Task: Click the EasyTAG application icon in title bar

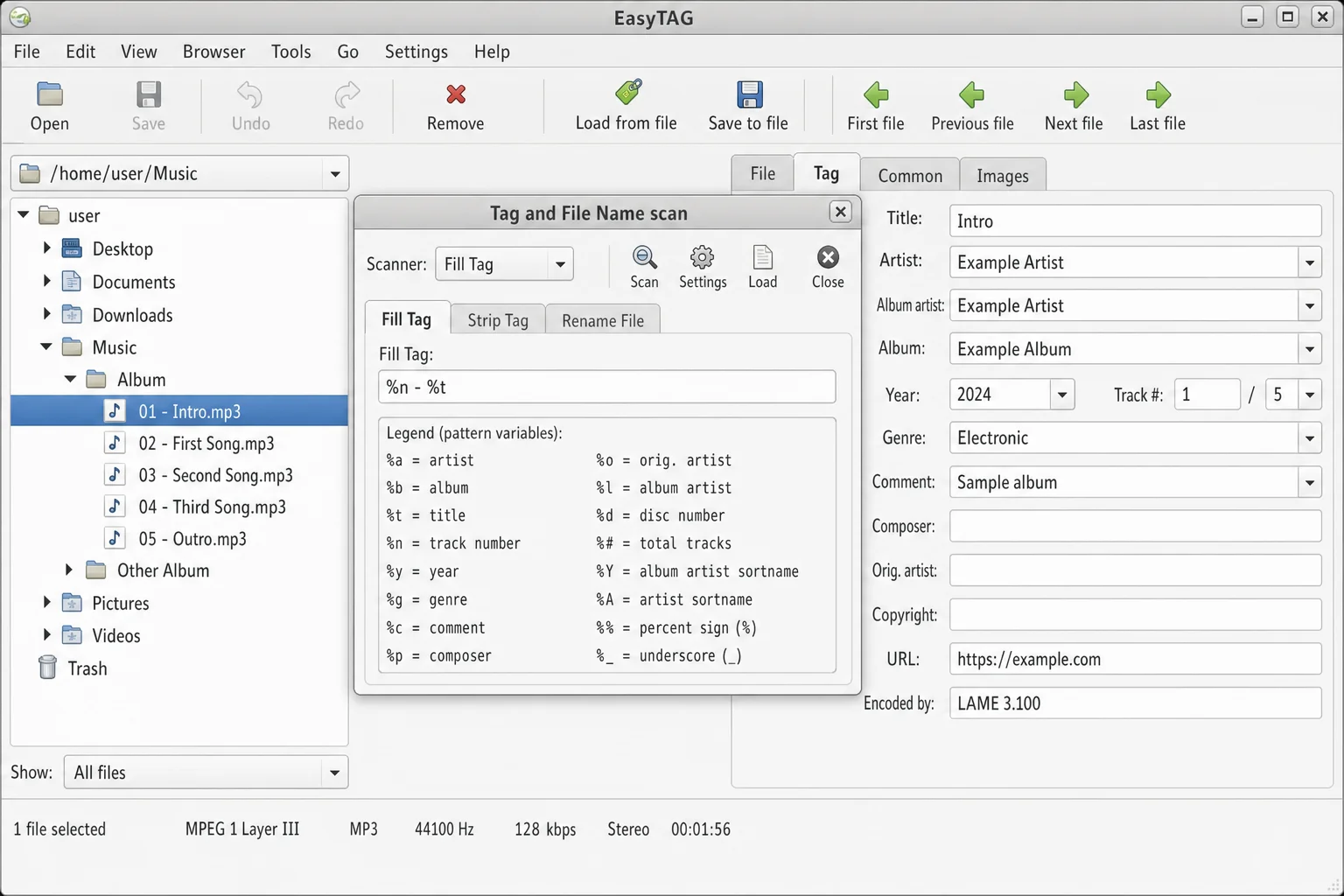Action: click(x=19, y=17)
